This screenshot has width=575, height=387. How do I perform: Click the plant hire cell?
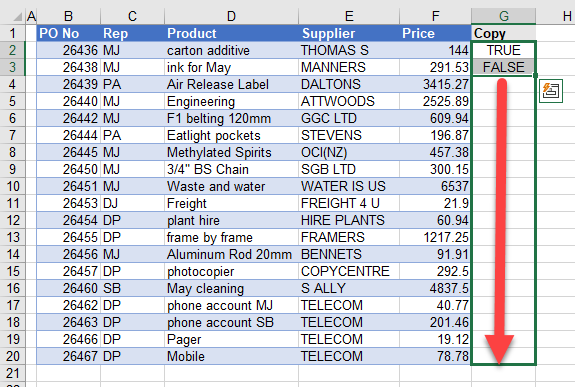click(x=231, y=220)
